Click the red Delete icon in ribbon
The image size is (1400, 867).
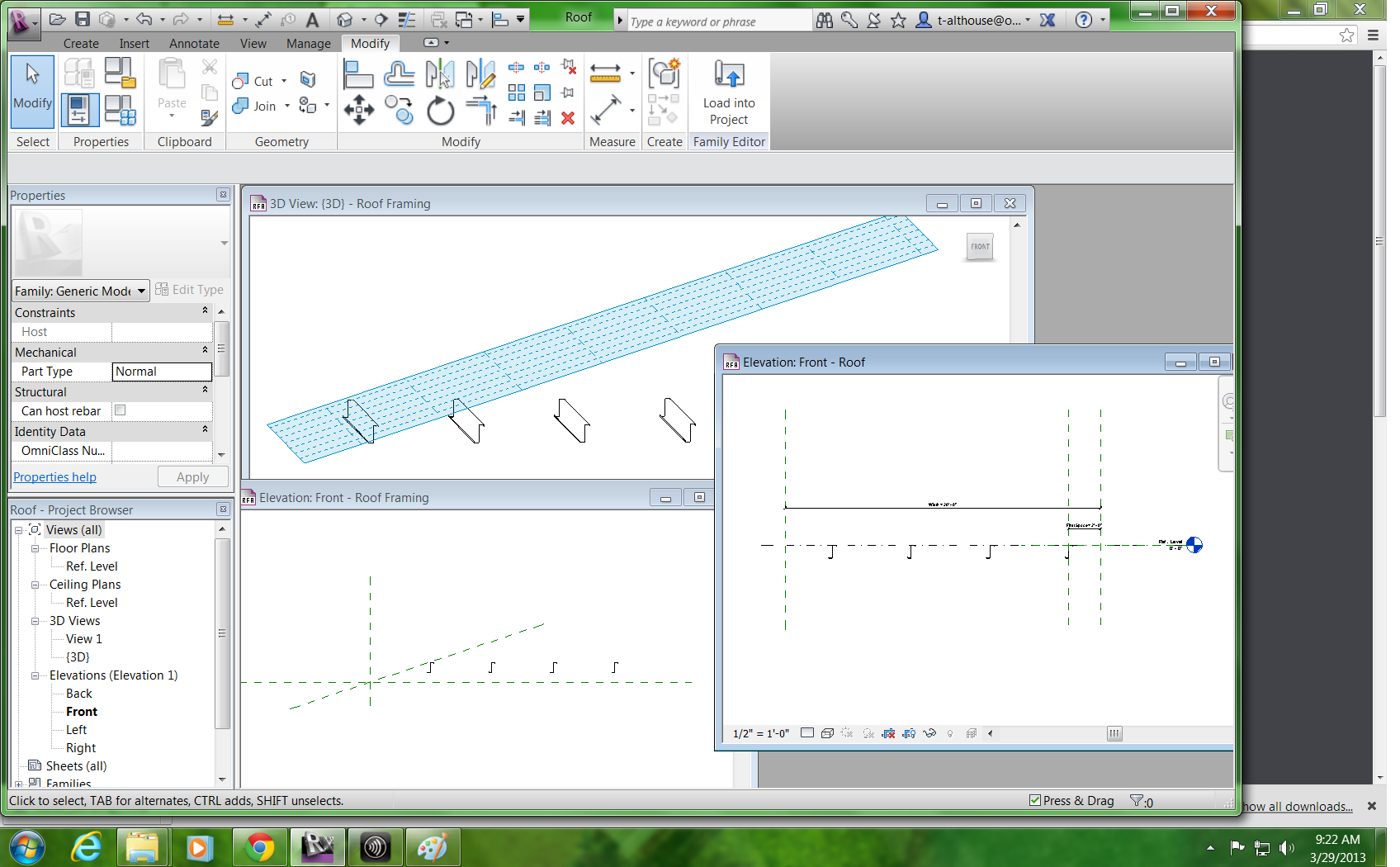(568, 118)
